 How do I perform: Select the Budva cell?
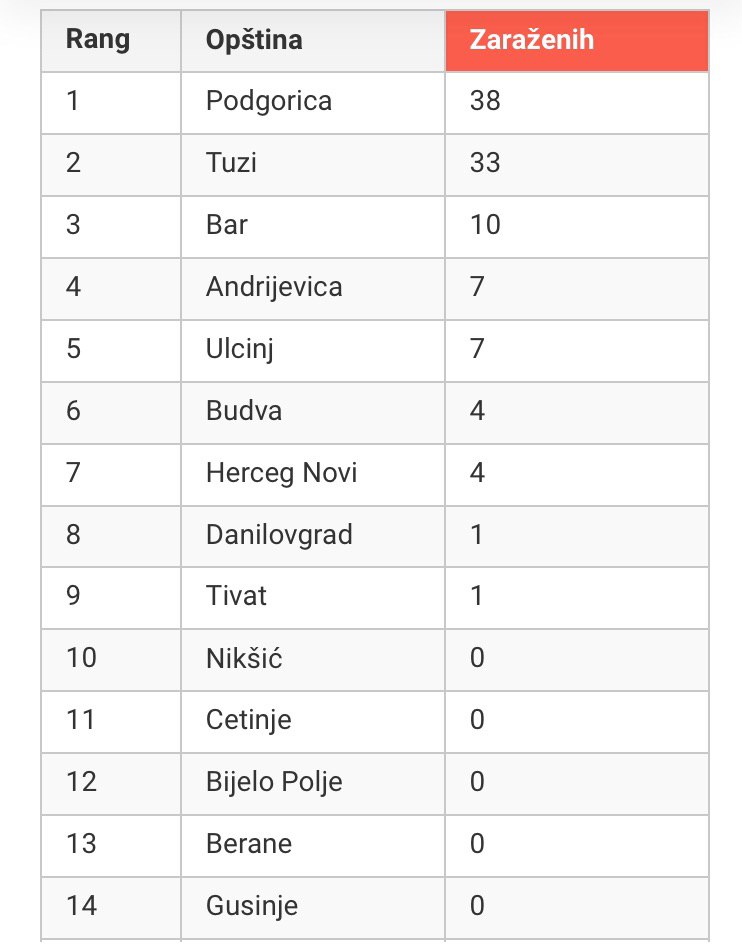[x=313, y=413]
